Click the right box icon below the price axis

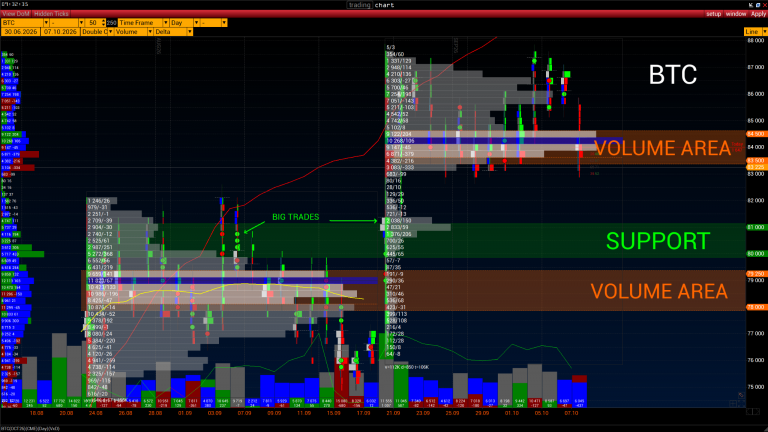point(756,411)
